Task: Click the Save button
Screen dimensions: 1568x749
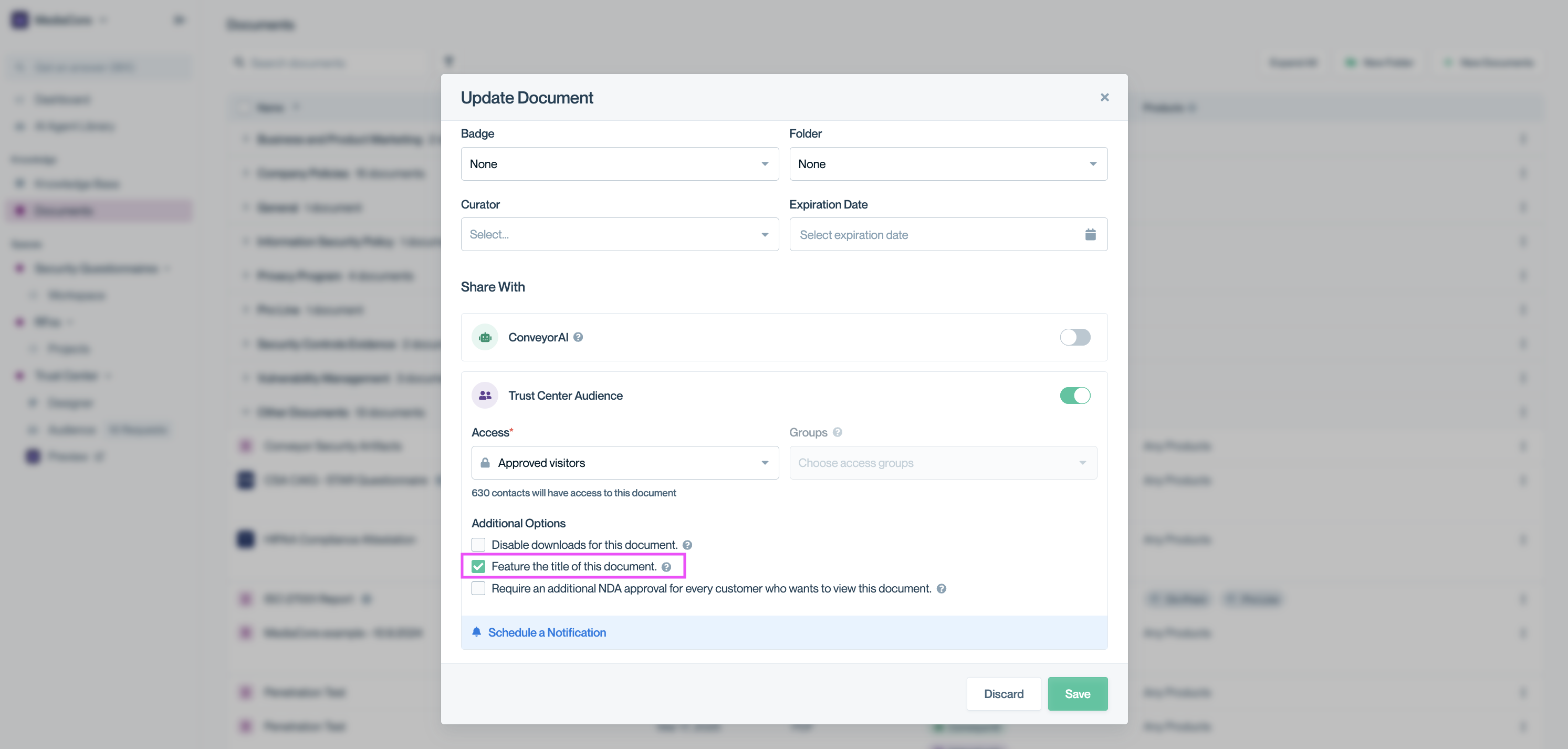Action: 1077,693
